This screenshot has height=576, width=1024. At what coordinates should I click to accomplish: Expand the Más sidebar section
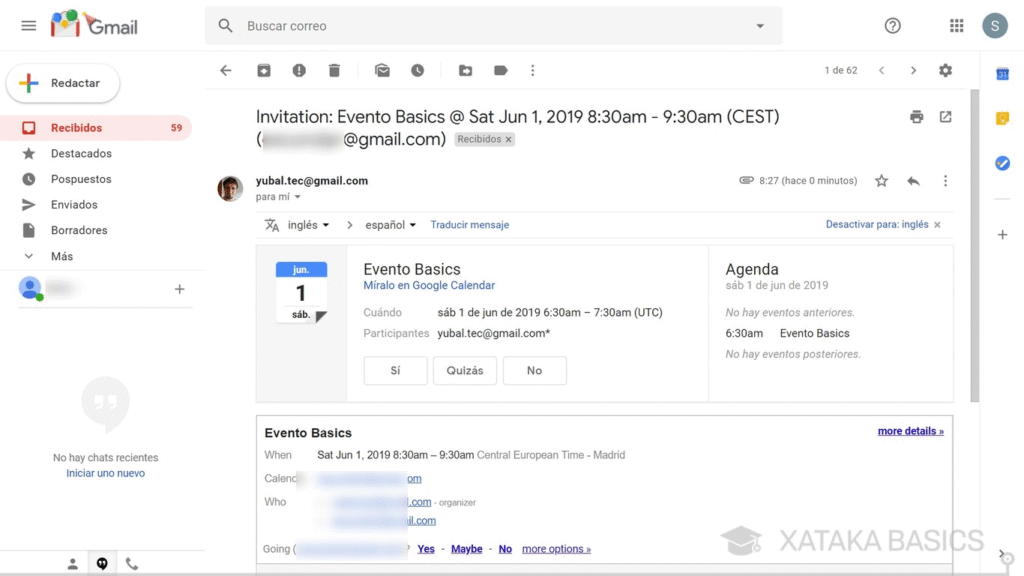[62, 256]
